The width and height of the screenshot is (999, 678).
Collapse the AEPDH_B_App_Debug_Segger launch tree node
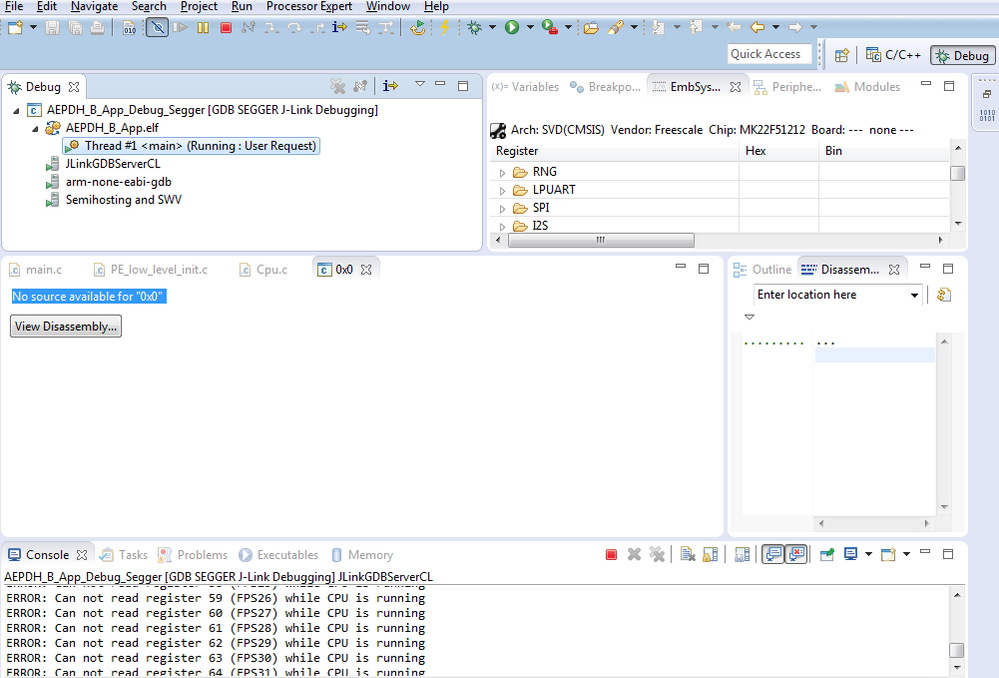coord(16,111)
